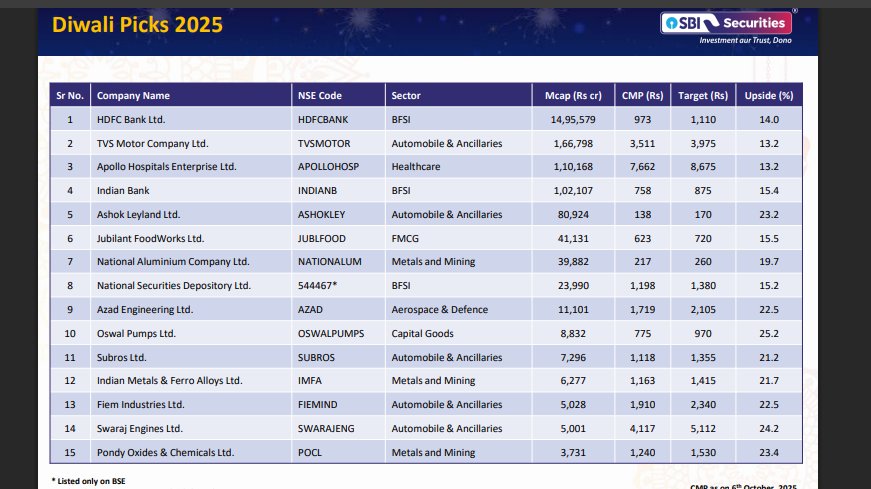The height and width of the screenshot is (489, 871).
Task: Select the Sr No. column header
Action: pyautogui.click(x=70, y=96)
